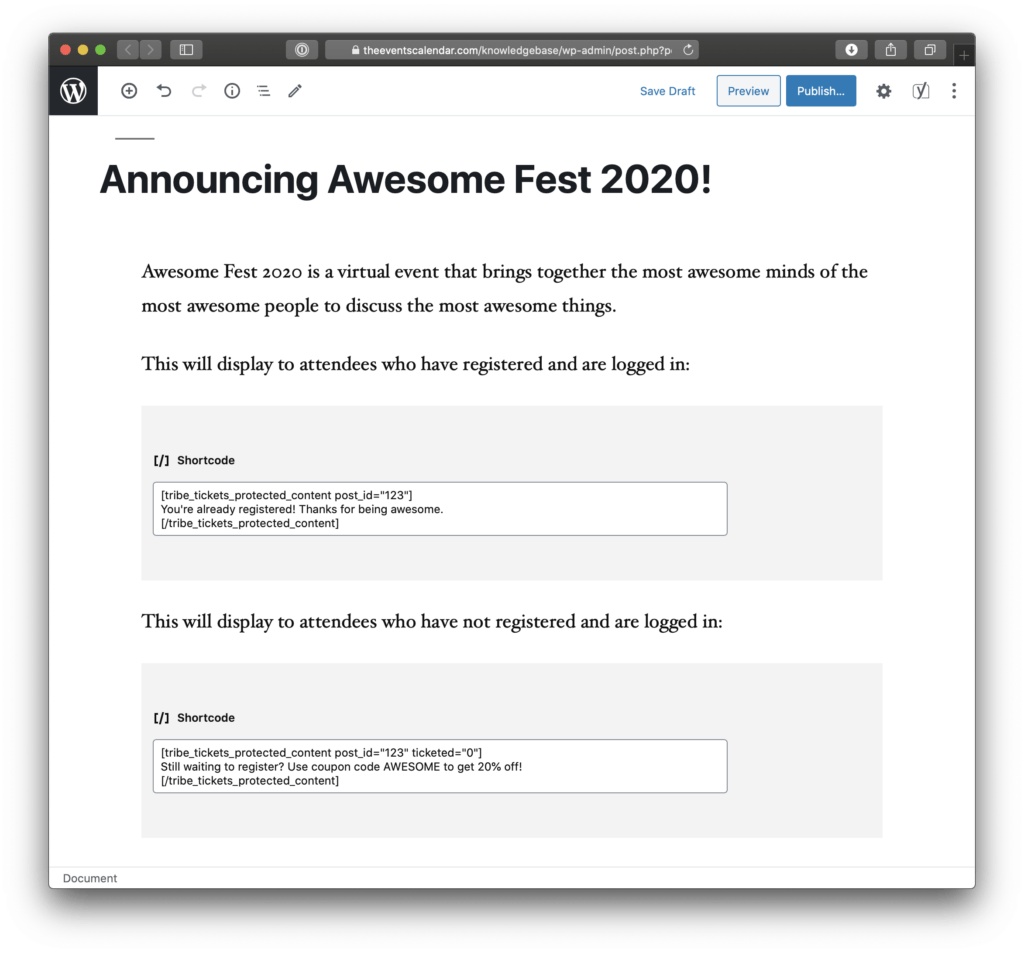This screenshot has height=953, width=1024.
Task: Toggle the browser sidebar
Action: pyautogui.click(x=185, y=48)
